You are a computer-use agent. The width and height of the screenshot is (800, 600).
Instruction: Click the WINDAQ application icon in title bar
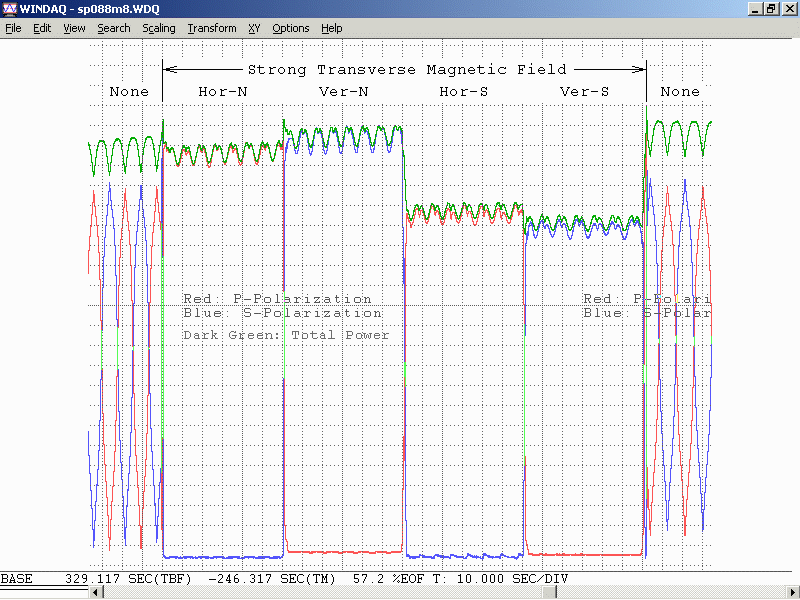10,9
